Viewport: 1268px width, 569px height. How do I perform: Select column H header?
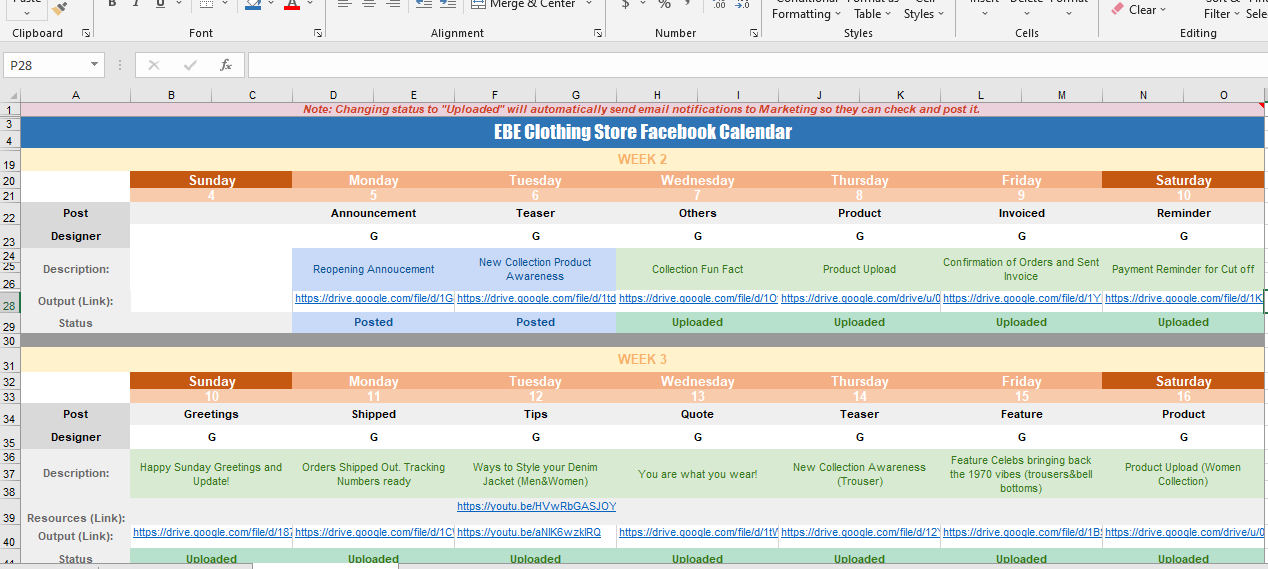657,95
